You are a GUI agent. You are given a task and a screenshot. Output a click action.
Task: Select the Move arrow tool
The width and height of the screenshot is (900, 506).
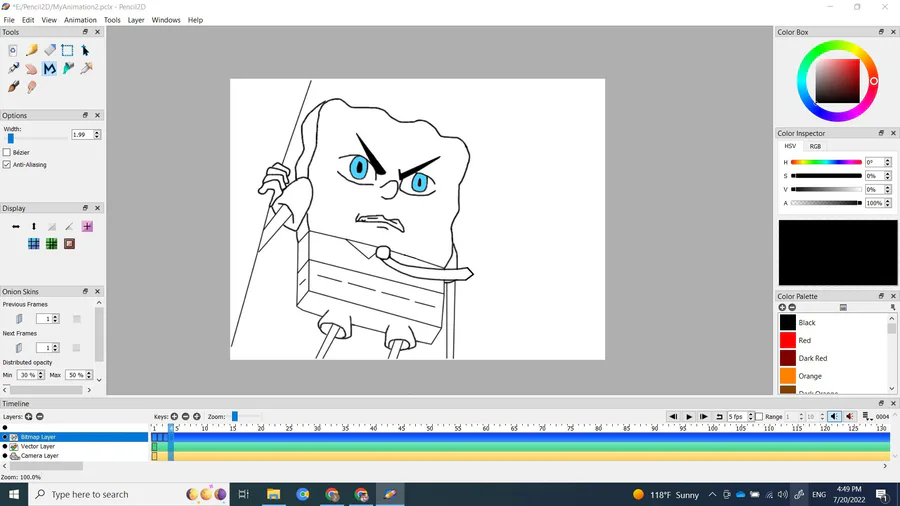[86, 50]
